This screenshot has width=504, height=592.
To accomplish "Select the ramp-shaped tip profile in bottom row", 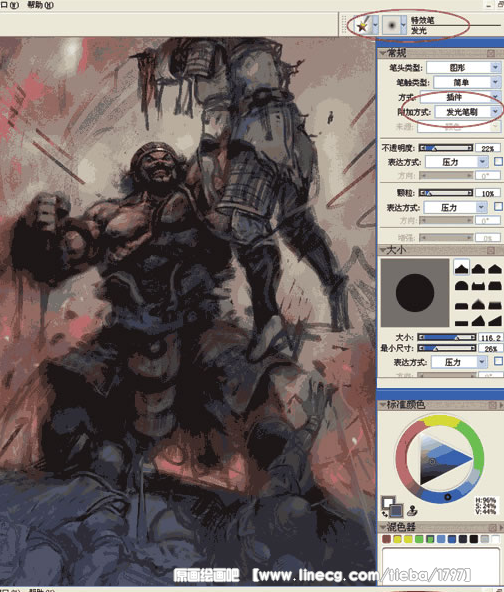I will [495, 321].
